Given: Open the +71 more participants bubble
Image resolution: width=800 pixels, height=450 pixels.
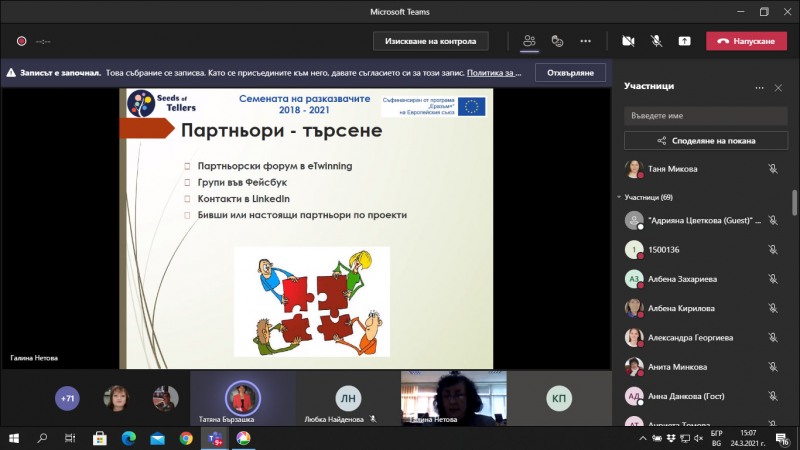Looking at the screenshot, I should coord(67,398).
